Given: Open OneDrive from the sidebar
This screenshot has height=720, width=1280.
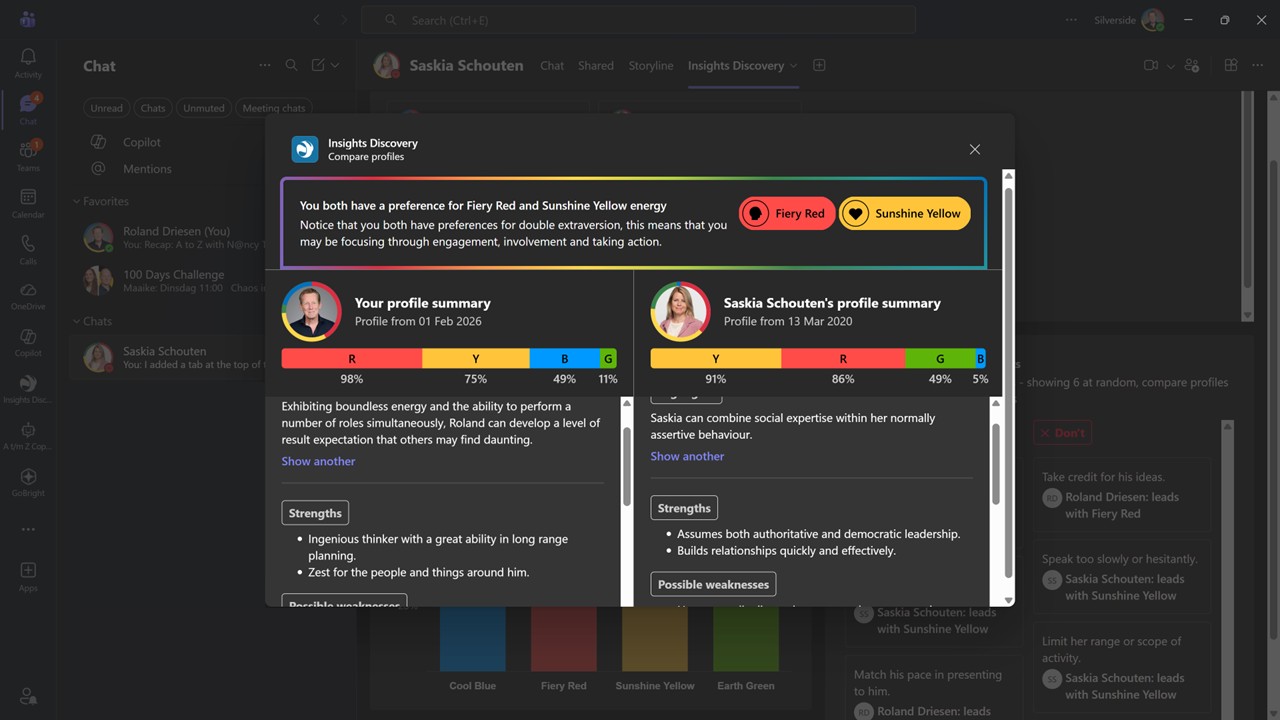Looking at the screenshot, I should (x=28, y=294).
